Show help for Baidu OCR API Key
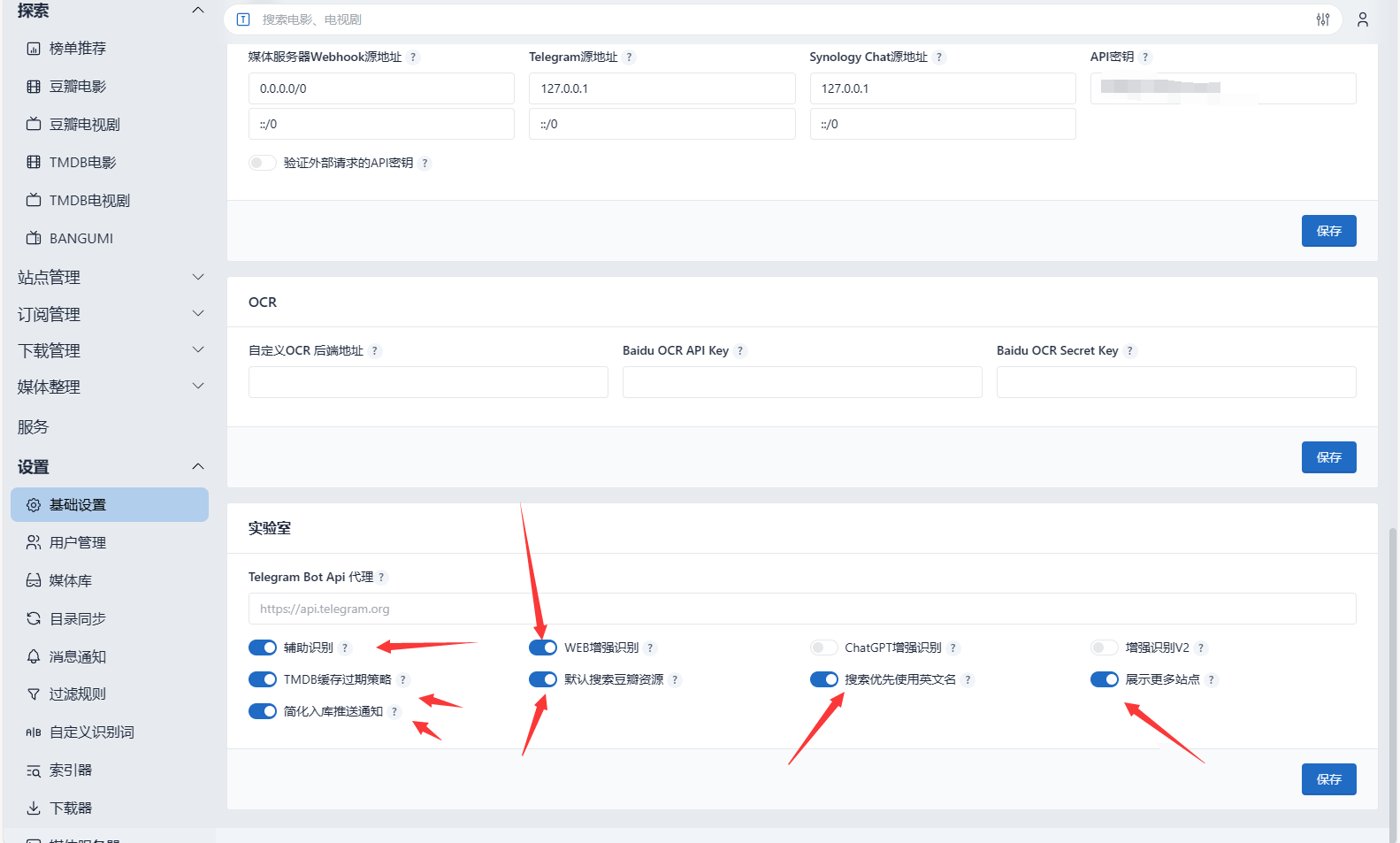 (x=740, y=351)
